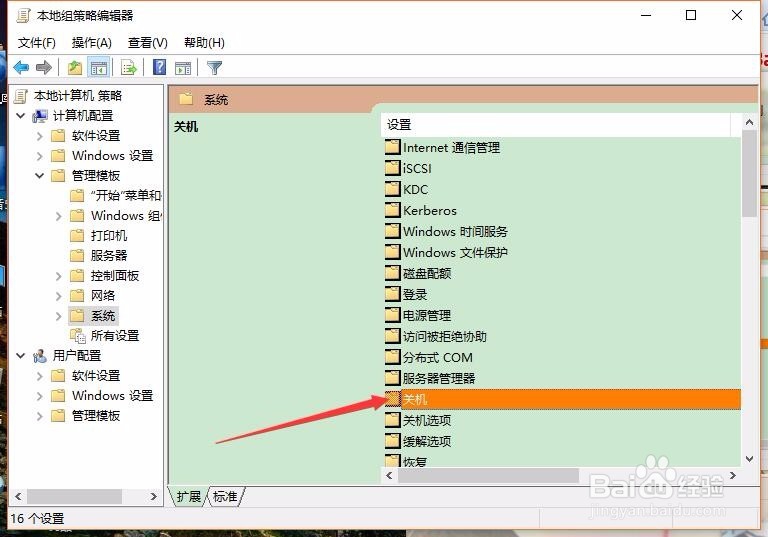Click the 访问被拒绝协助 folder icon
The width and height of the screenshot is (768, 537).
pos(392,336)
